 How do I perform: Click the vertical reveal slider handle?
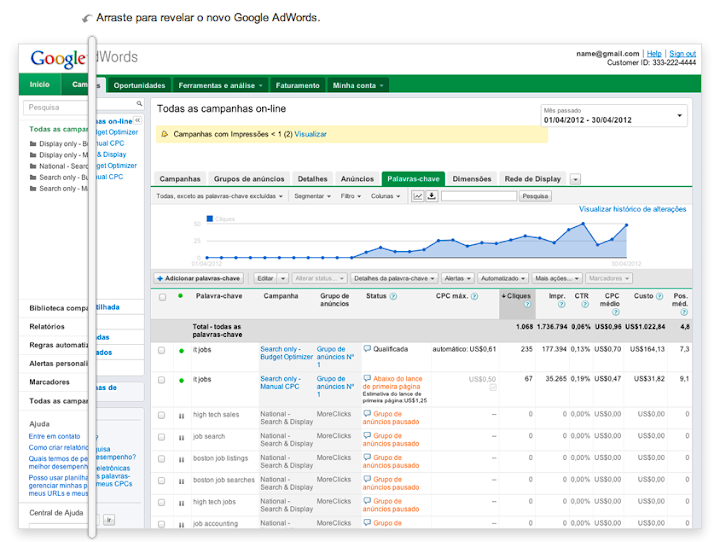pos(92,287)
